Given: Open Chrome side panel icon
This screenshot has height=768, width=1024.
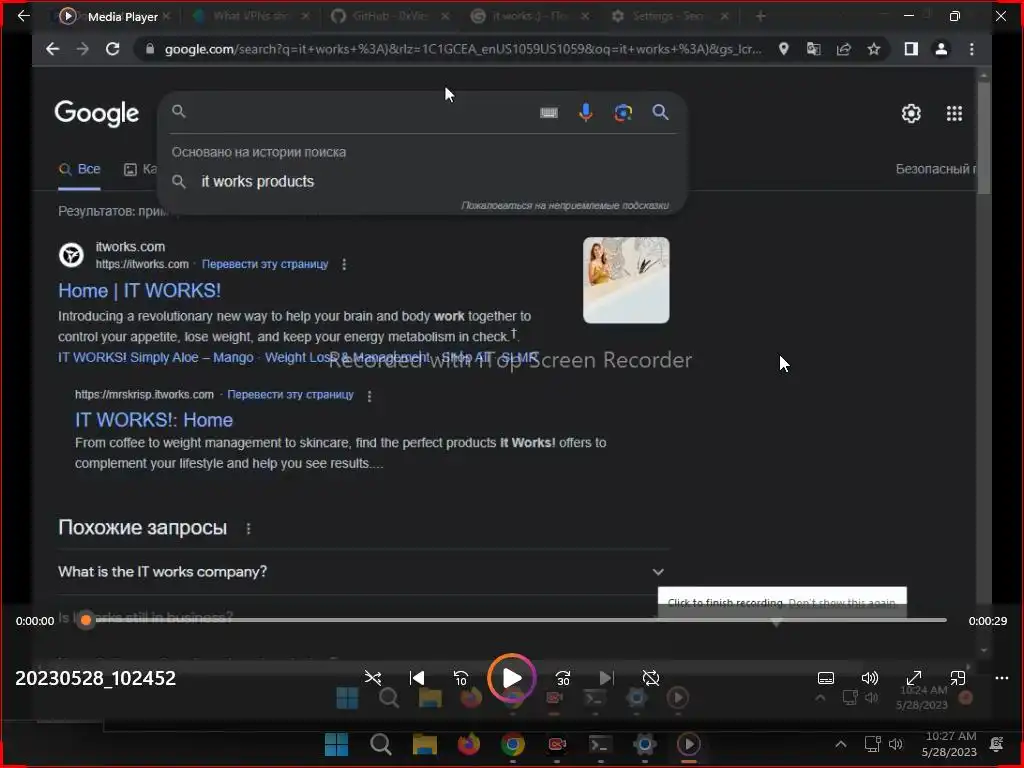Looking at the screenshot, I should (x=911, y=49).
